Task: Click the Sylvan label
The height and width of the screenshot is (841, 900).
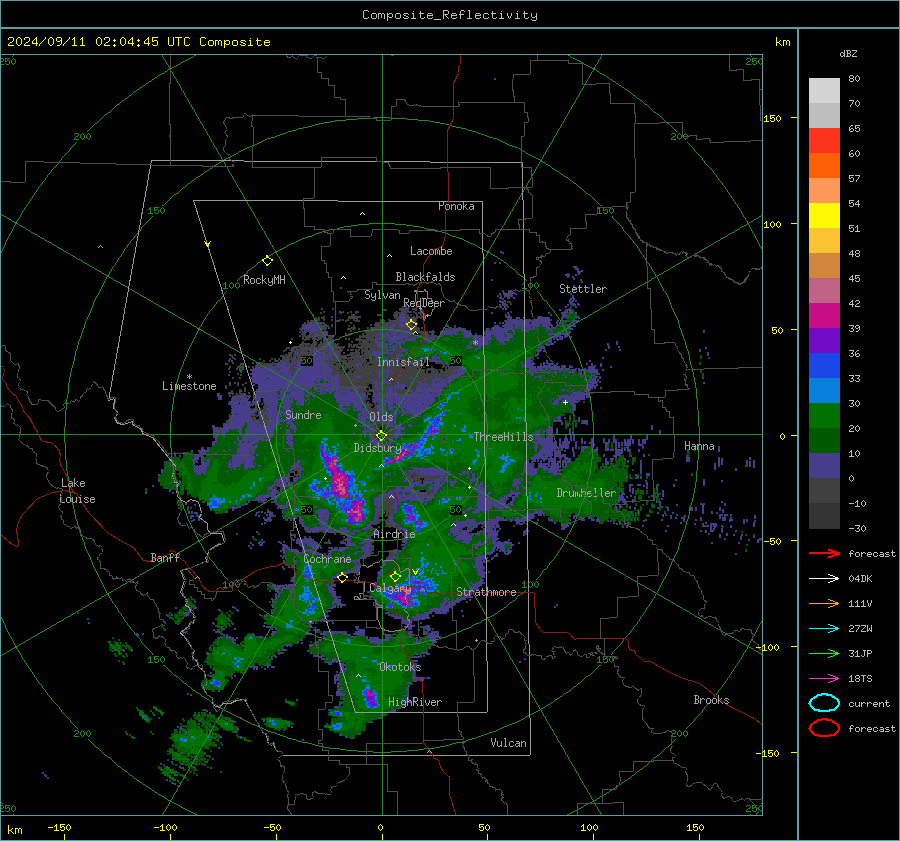Action: (x=382, y=296)
